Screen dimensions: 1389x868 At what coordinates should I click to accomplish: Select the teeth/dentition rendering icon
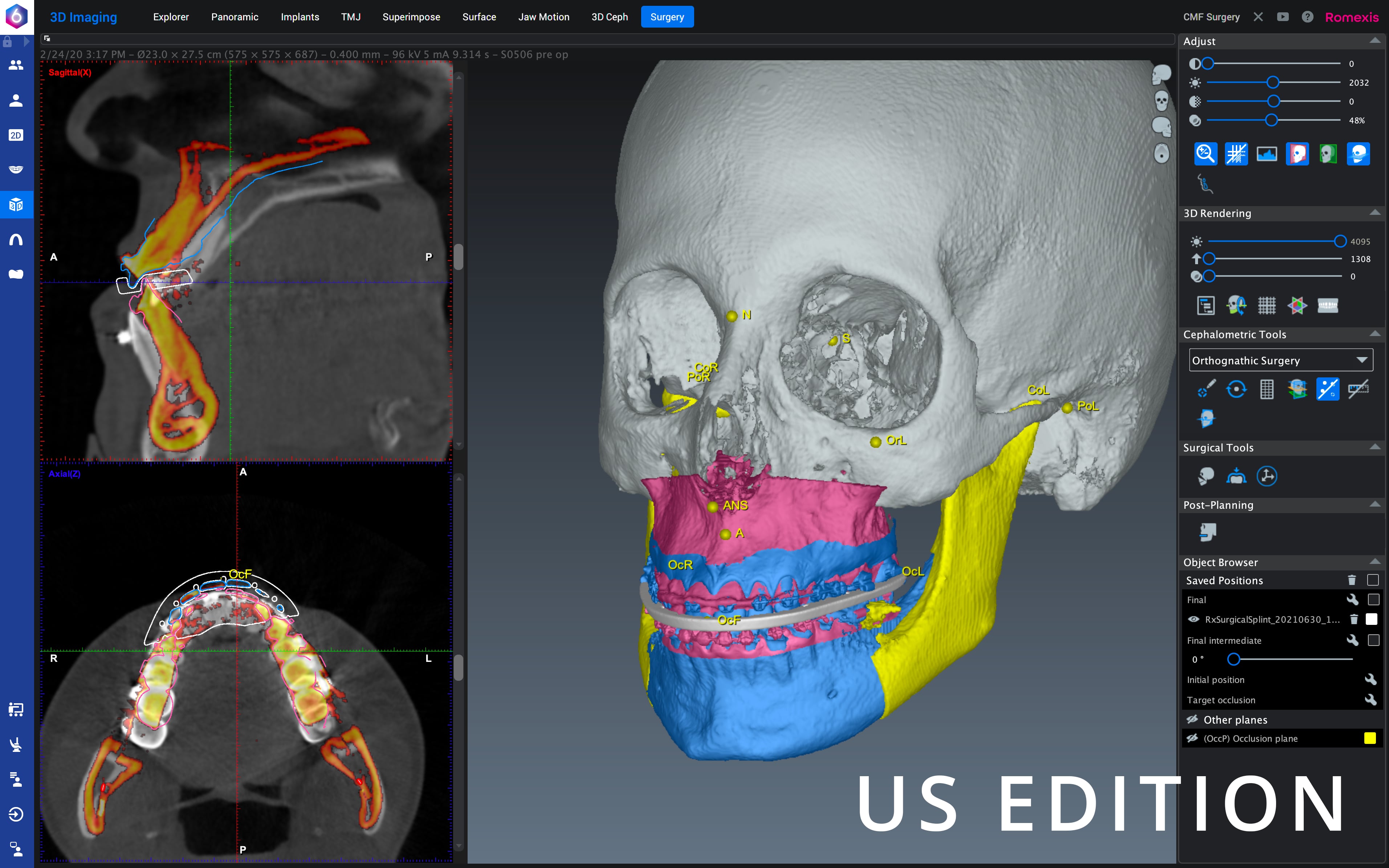pos(1328,306)
